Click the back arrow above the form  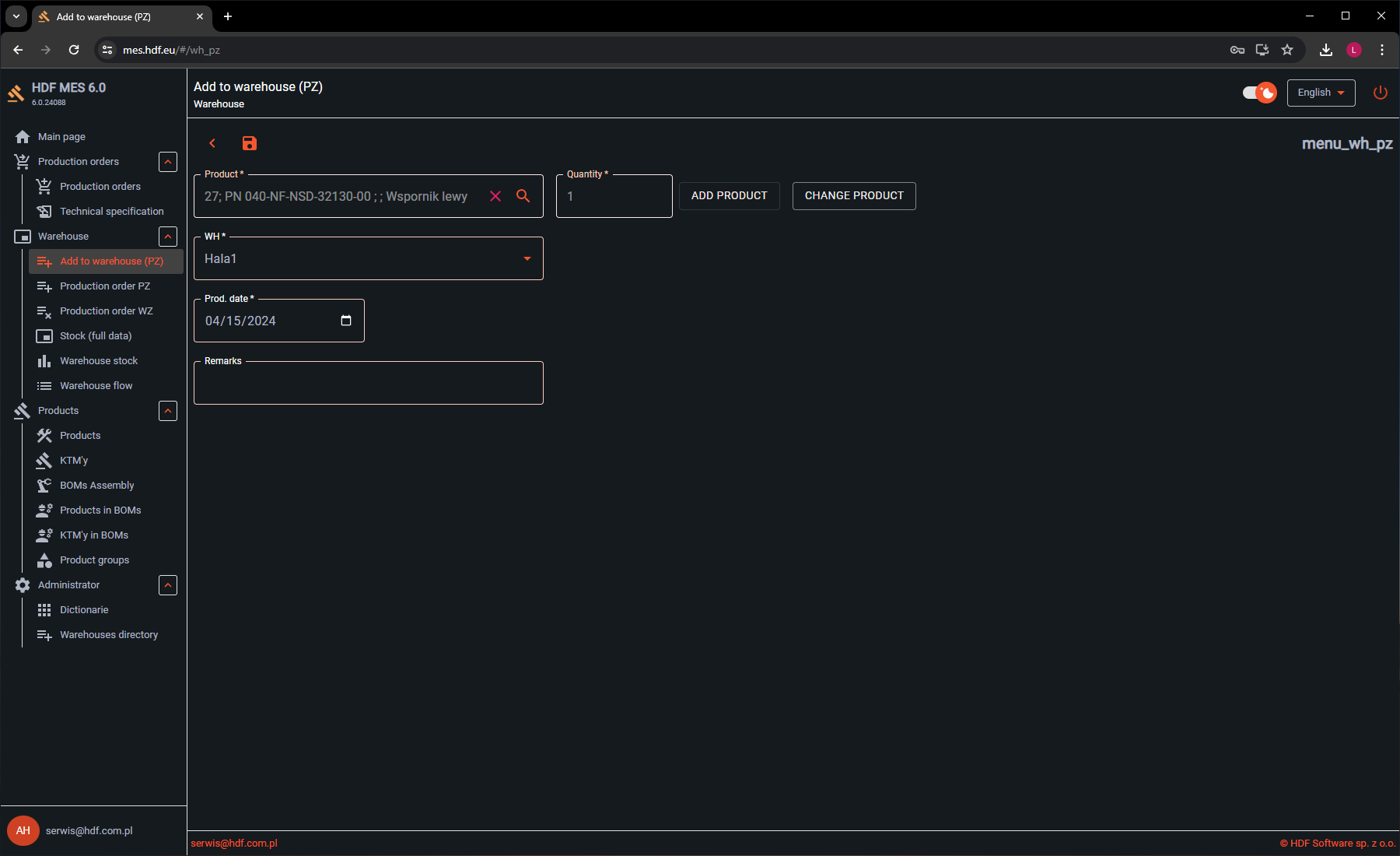212,143
